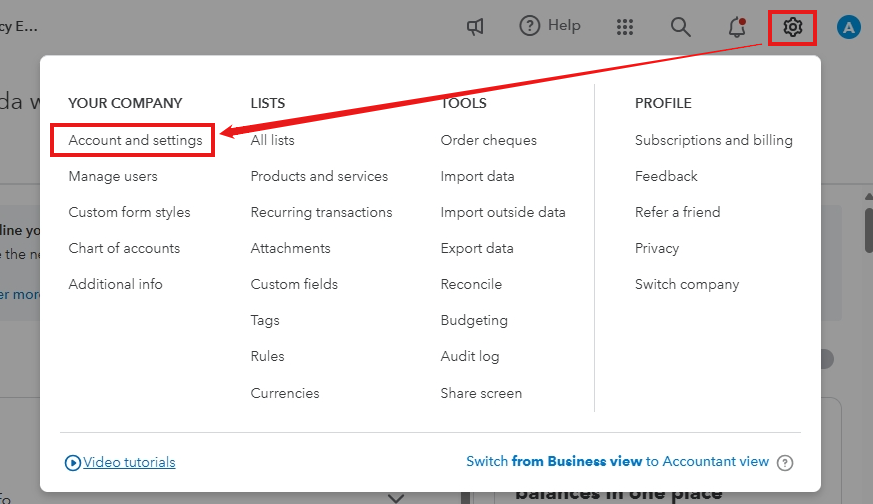
Task: Click the business view info icon
Action: pos(785,463)
